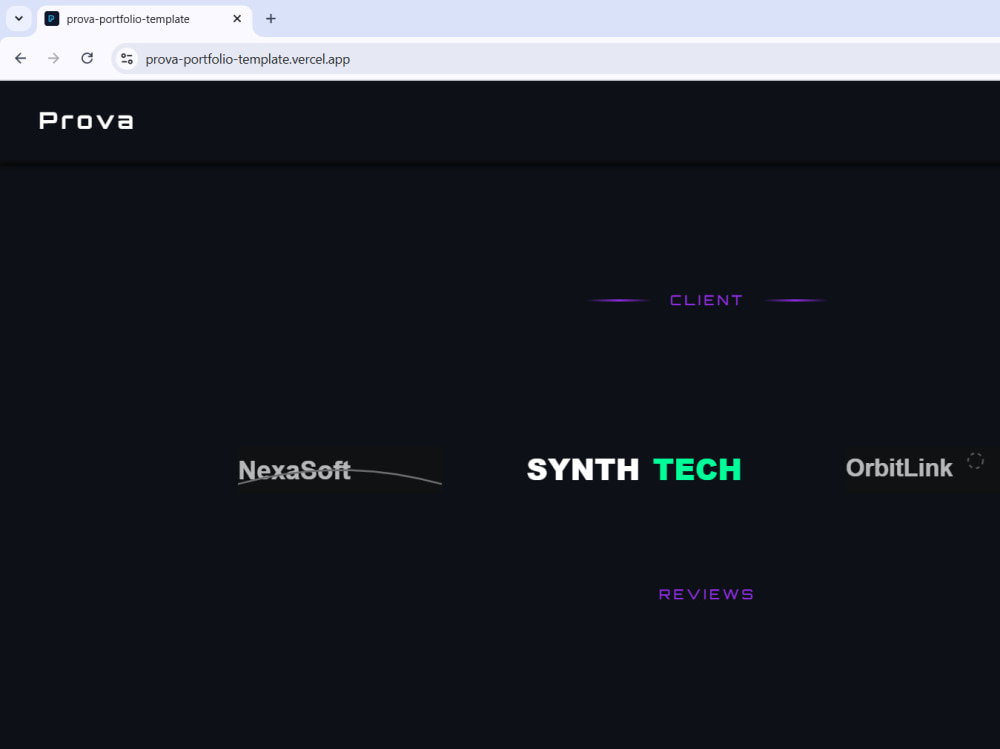Open site information icon in address bar

(x=127, y=59)
